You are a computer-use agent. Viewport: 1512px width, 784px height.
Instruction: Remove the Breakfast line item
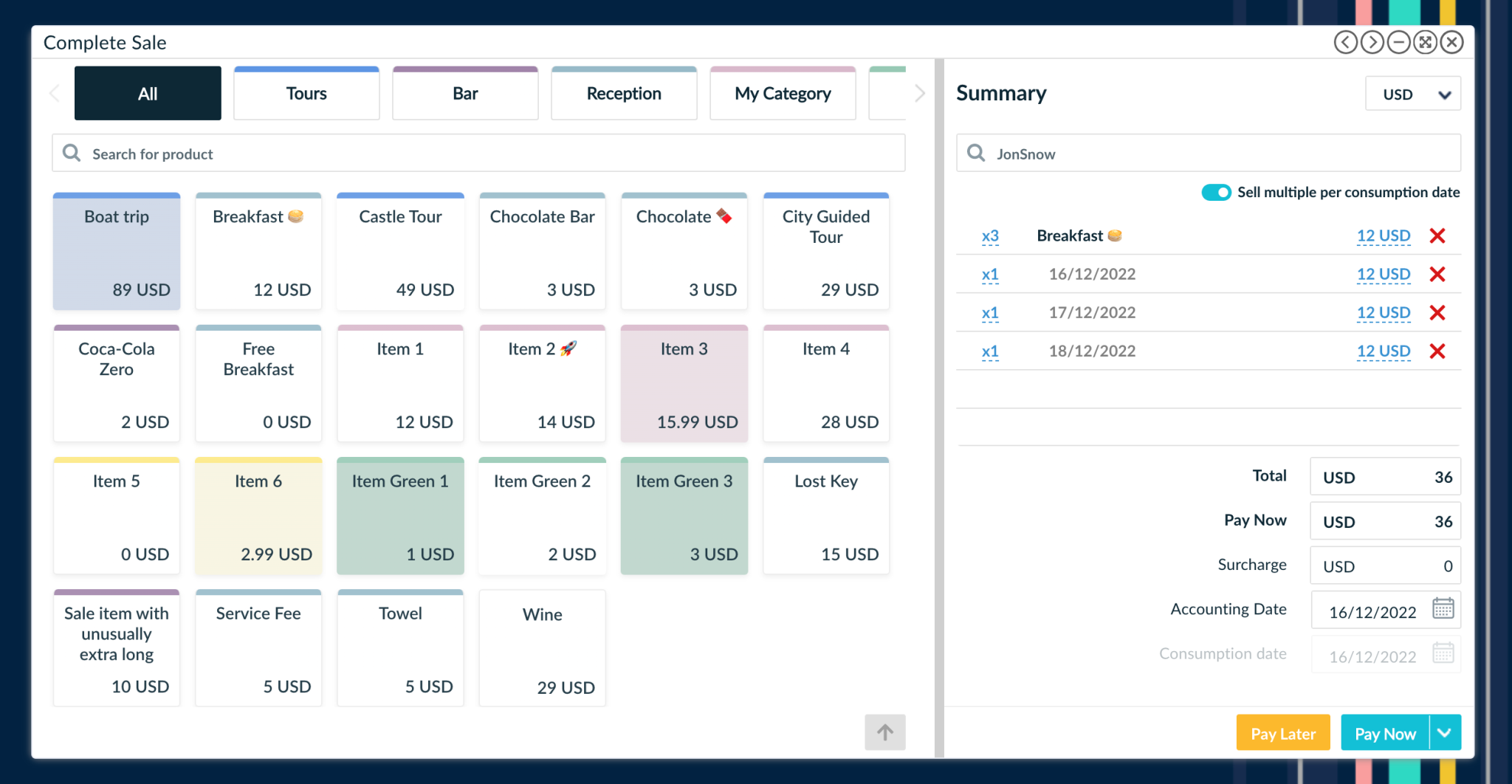1438,236
